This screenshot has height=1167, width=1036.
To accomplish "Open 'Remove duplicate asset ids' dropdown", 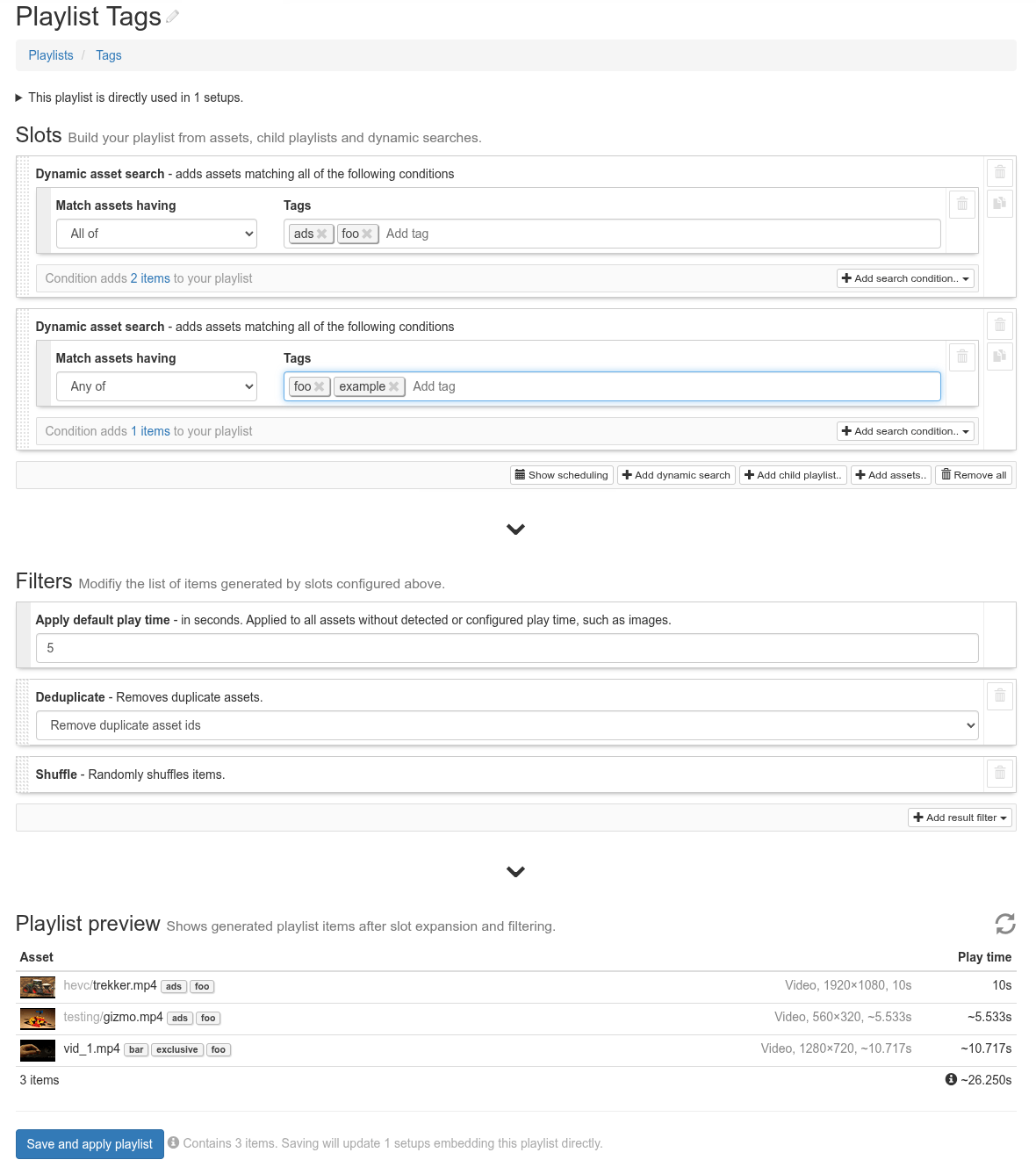I will click(507, 725).
